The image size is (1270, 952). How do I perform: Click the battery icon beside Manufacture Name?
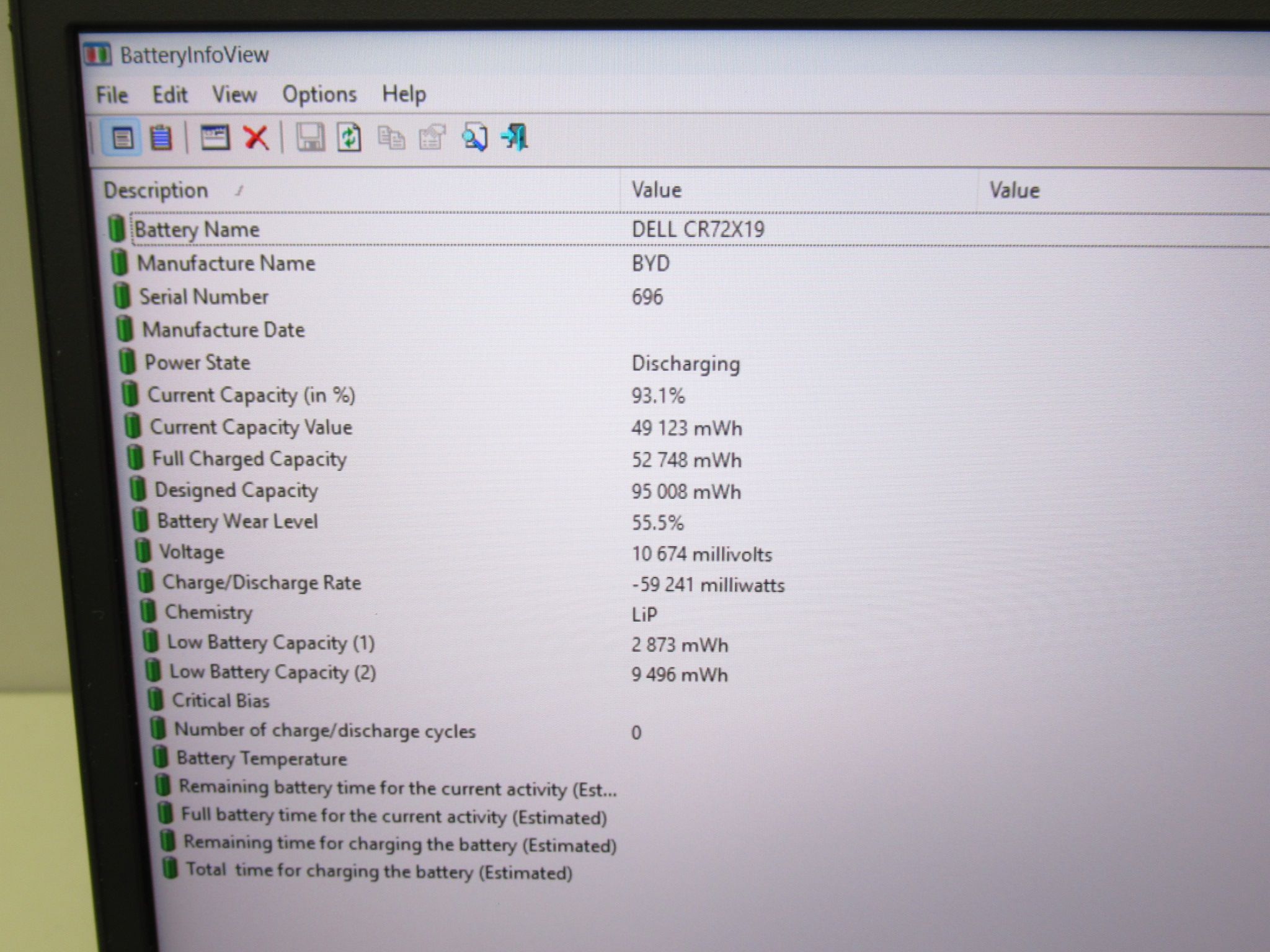[x=119, y=262]
